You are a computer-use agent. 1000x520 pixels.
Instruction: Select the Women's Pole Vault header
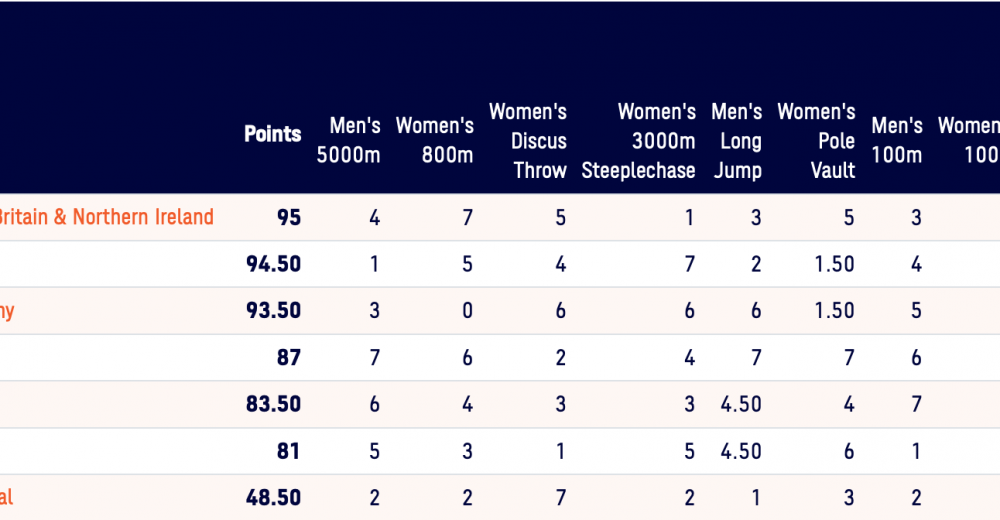click(816, 141)
